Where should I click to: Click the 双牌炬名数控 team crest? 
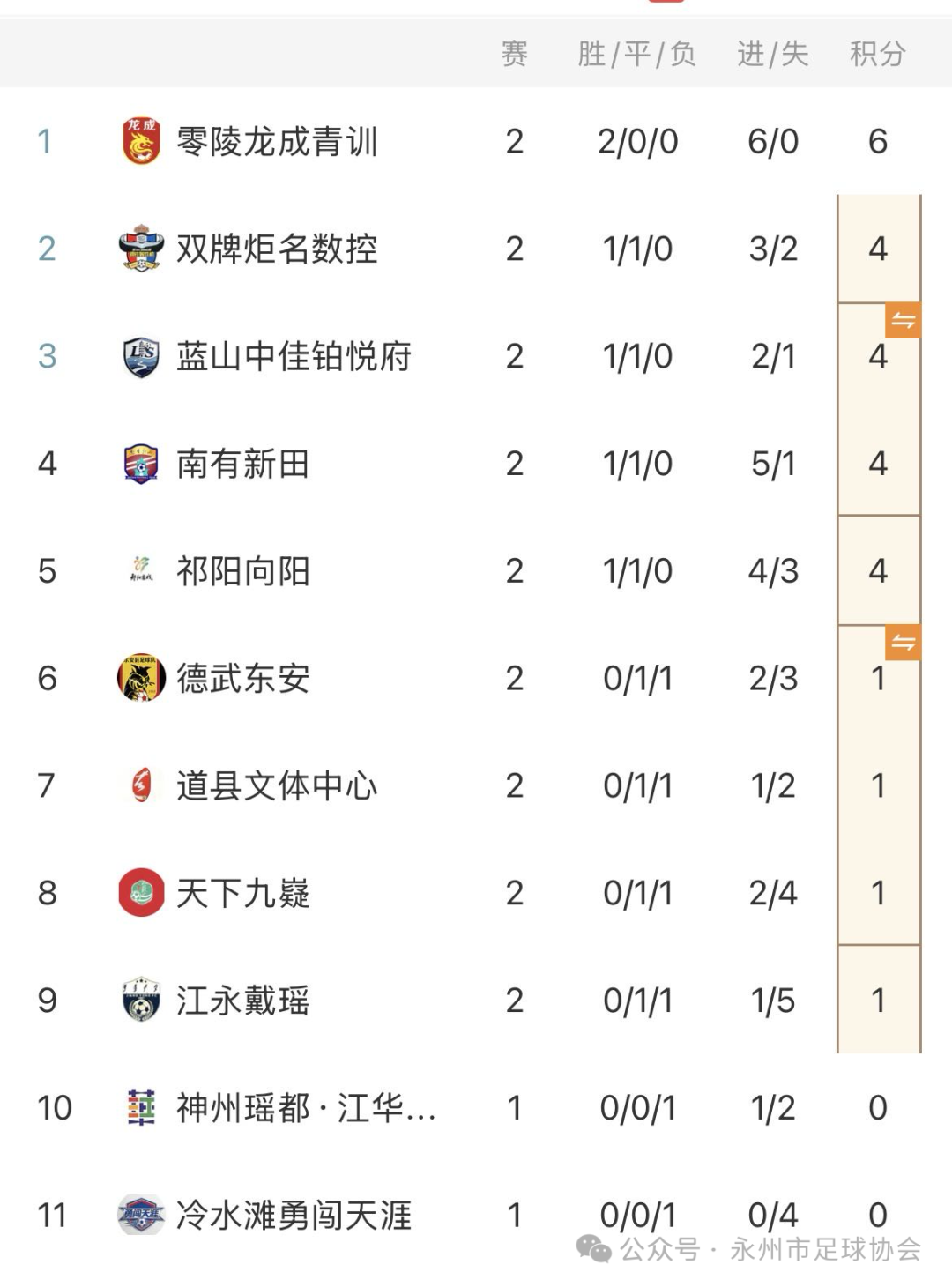click(x=141, y=249)
